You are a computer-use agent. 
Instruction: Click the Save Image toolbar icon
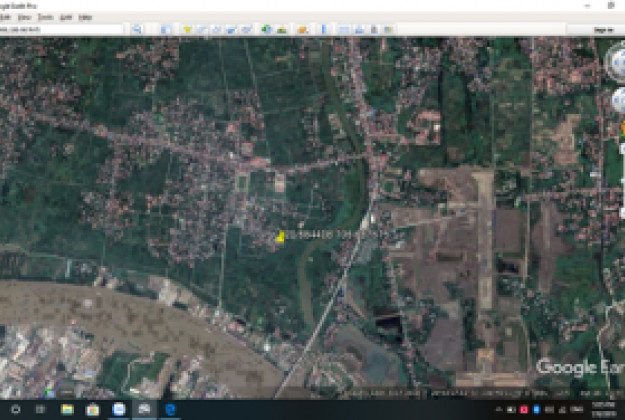pos(374,29)
